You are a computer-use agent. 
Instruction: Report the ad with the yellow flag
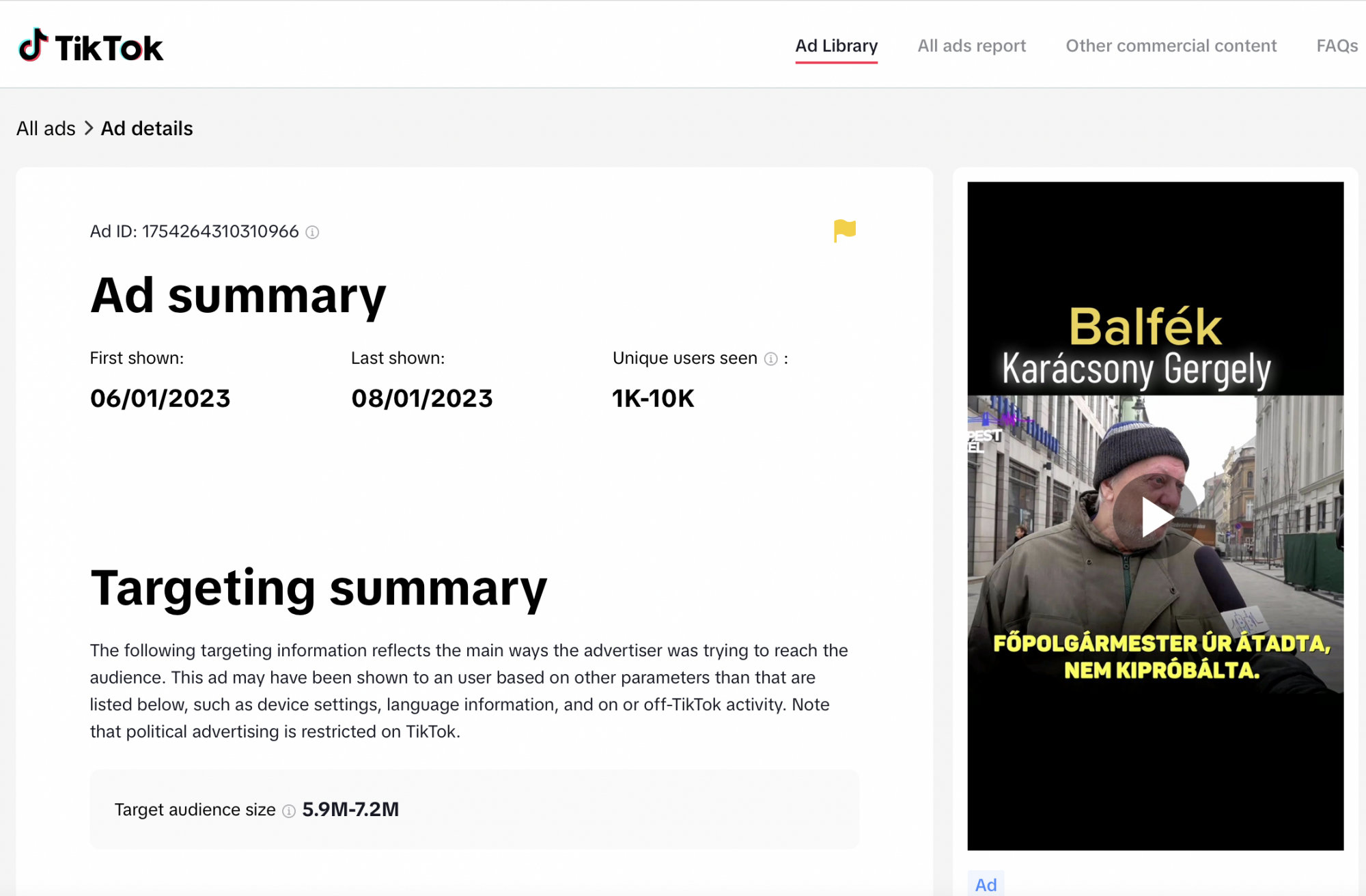[845, 231]
